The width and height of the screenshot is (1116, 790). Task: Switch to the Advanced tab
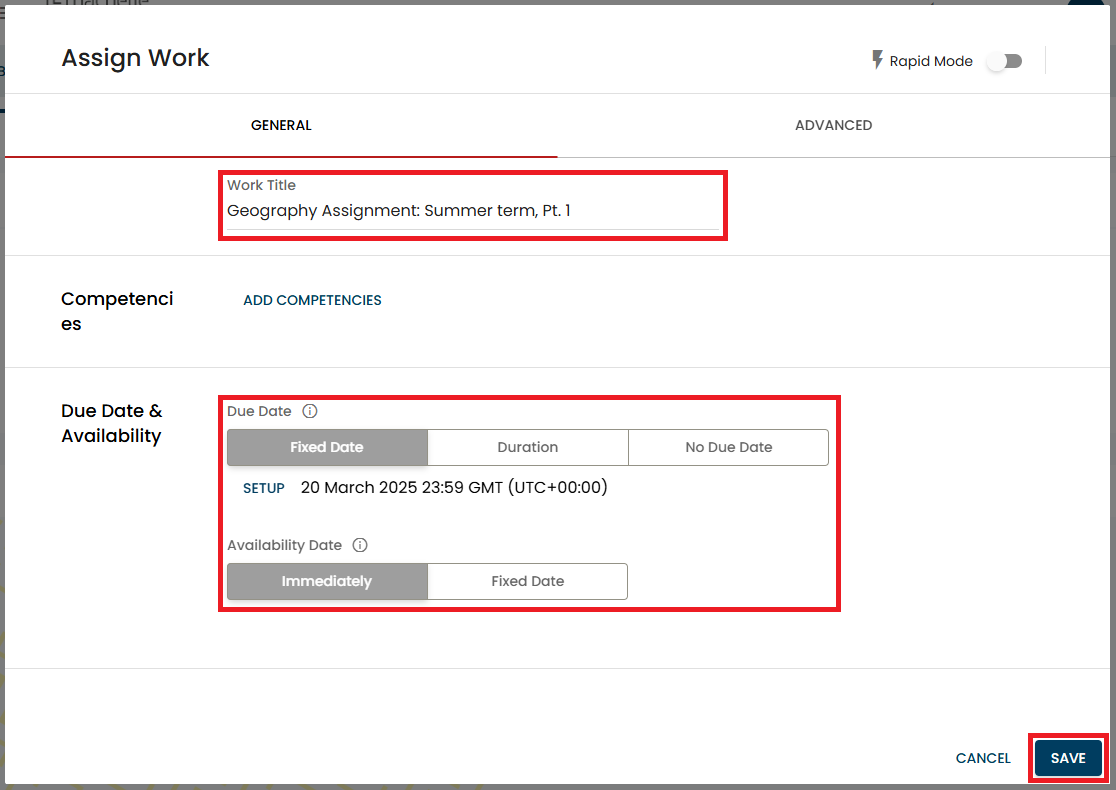[x=833, y=125]
